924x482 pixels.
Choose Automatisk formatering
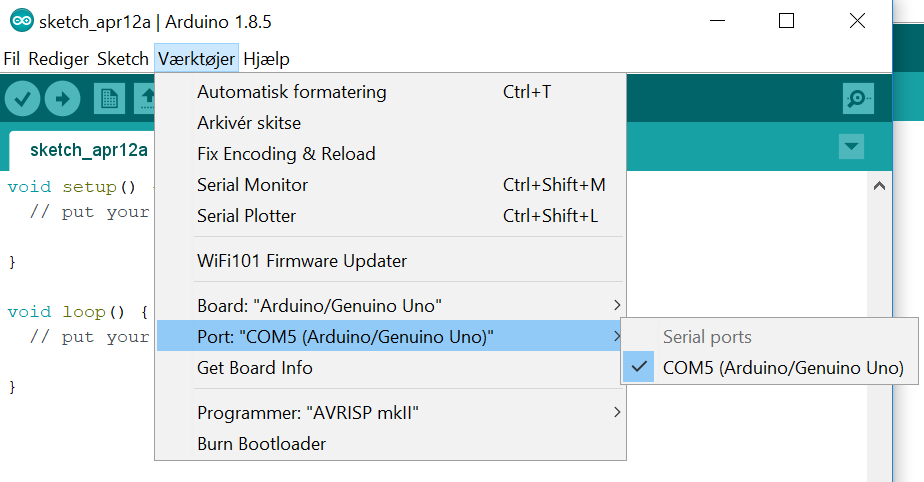(x=291, y=92)
